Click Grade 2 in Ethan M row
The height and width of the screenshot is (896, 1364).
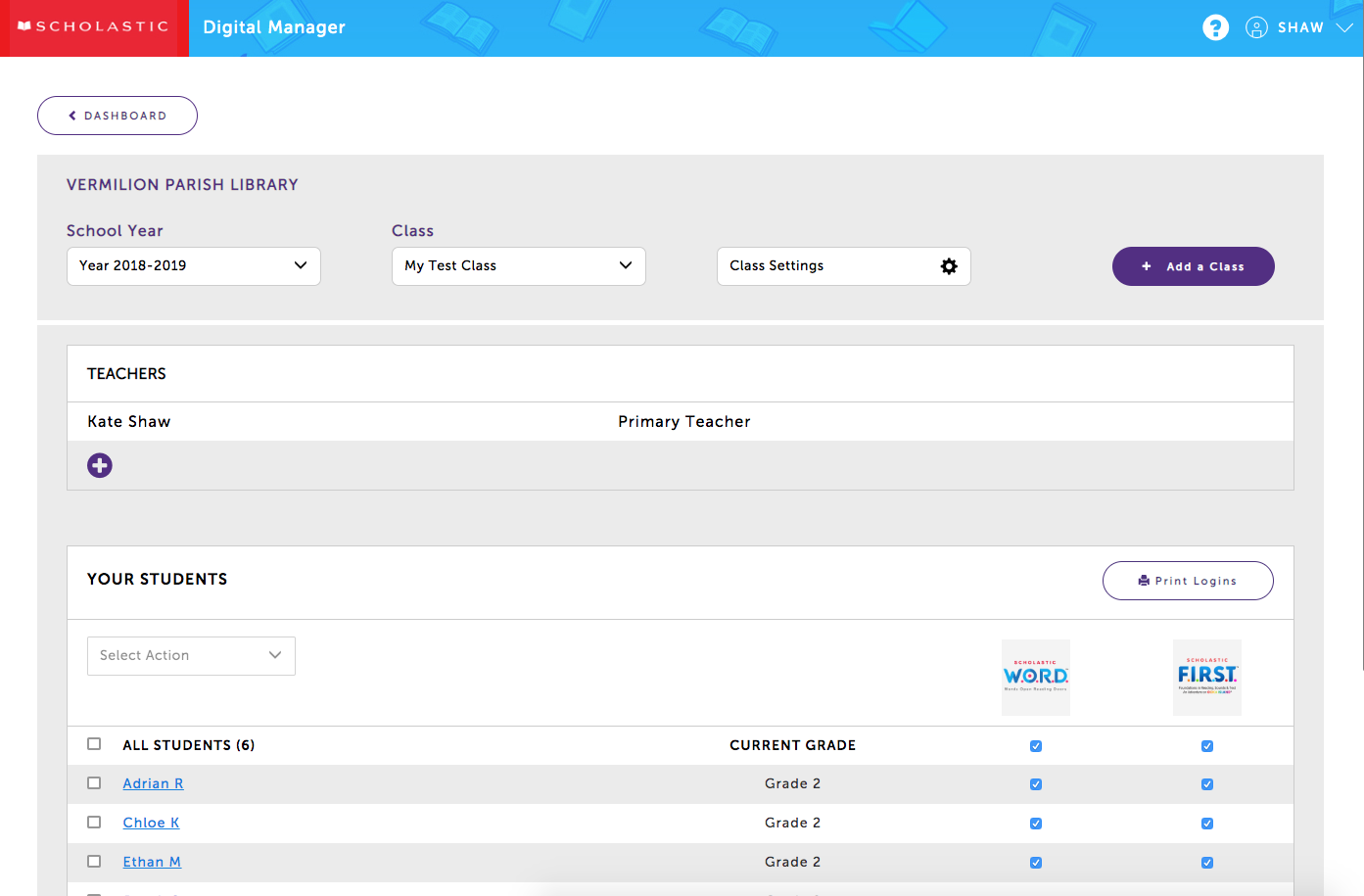793,862
